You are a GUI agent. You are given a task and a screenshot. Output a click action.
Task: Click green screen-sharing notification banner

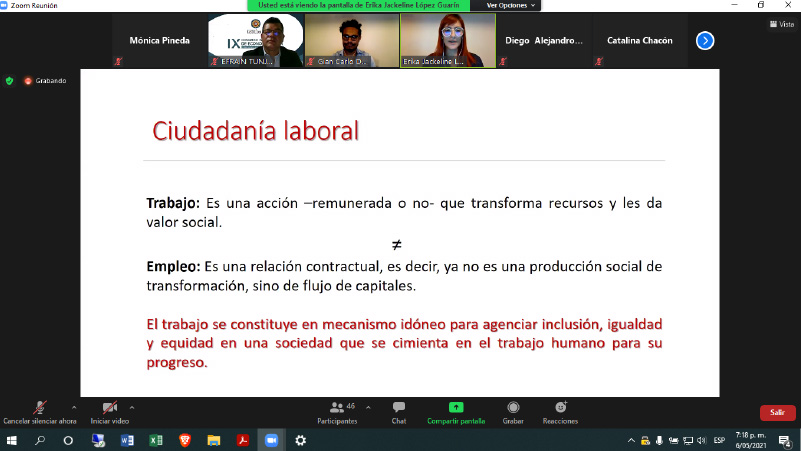(x=359, y=5)
